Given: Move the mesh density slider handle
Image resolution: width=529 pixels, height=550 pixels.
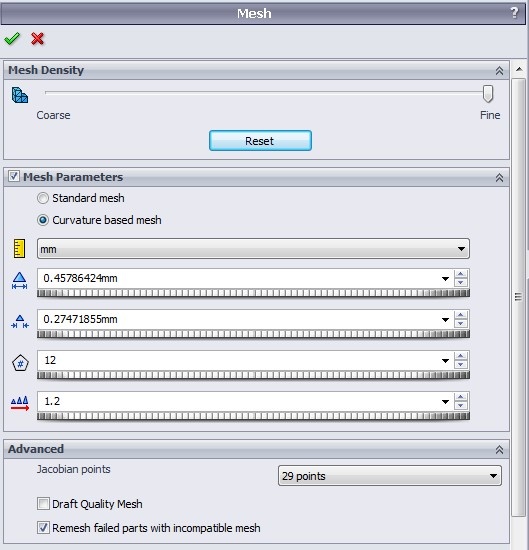Looking at the screenshot, I should click(488, 94).
